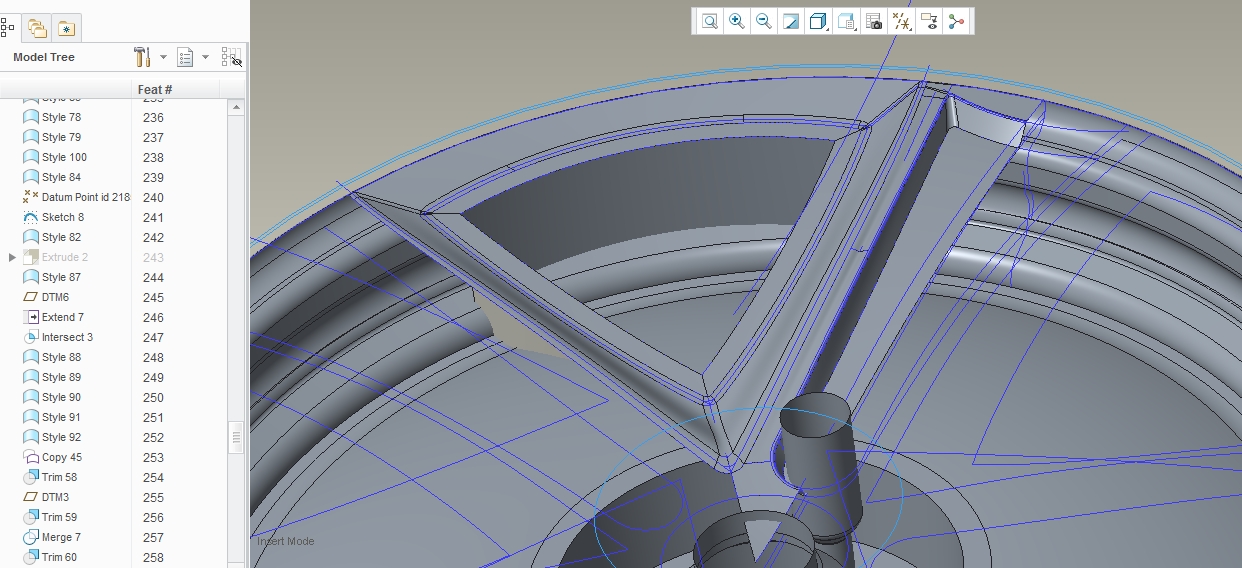The width and height of the screenshot is (1242, 568).
Task: Open the View Manager camera icon
Action: (874, 21)
